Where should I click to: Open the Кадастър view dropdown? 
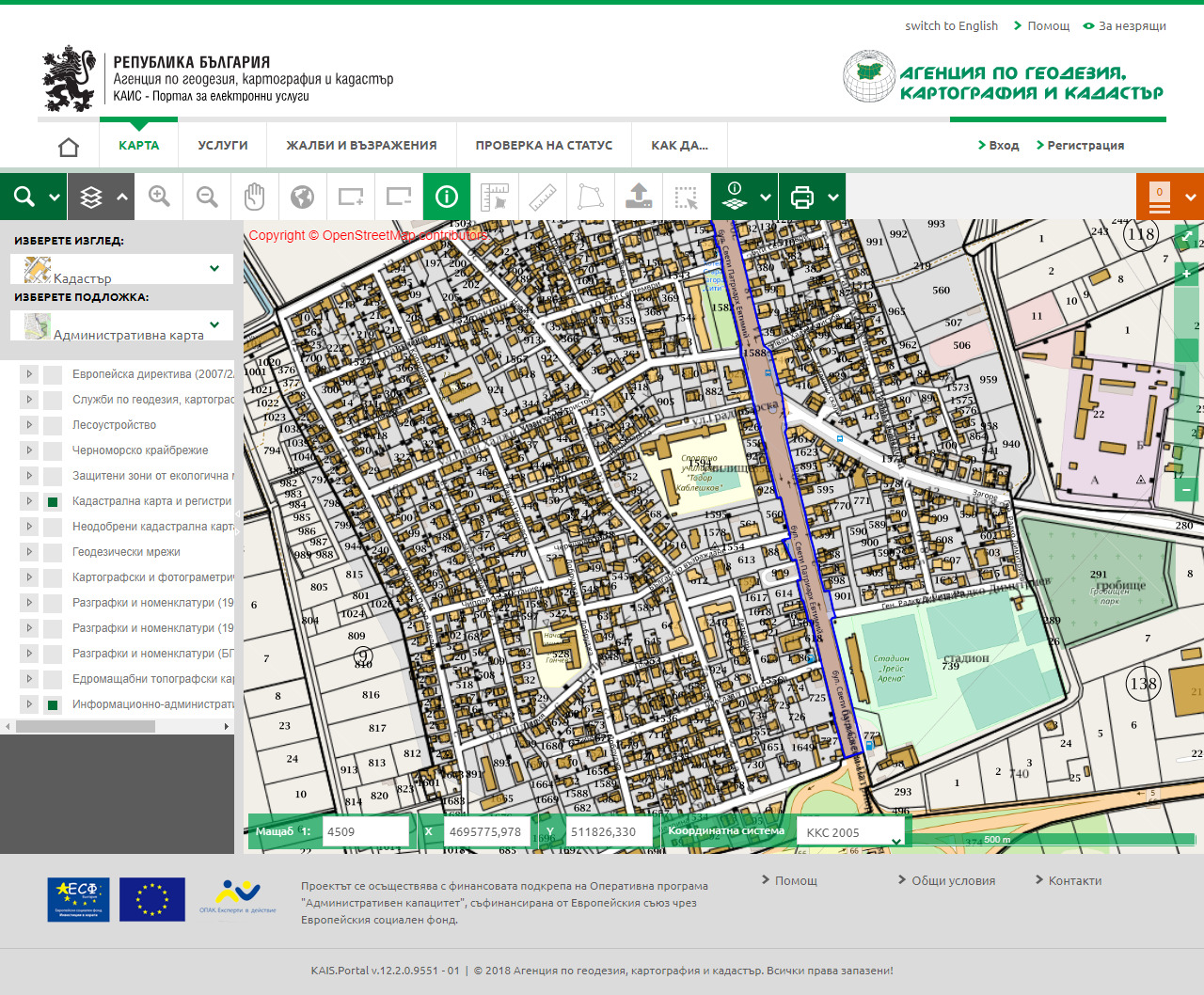(x=122, y=270)
